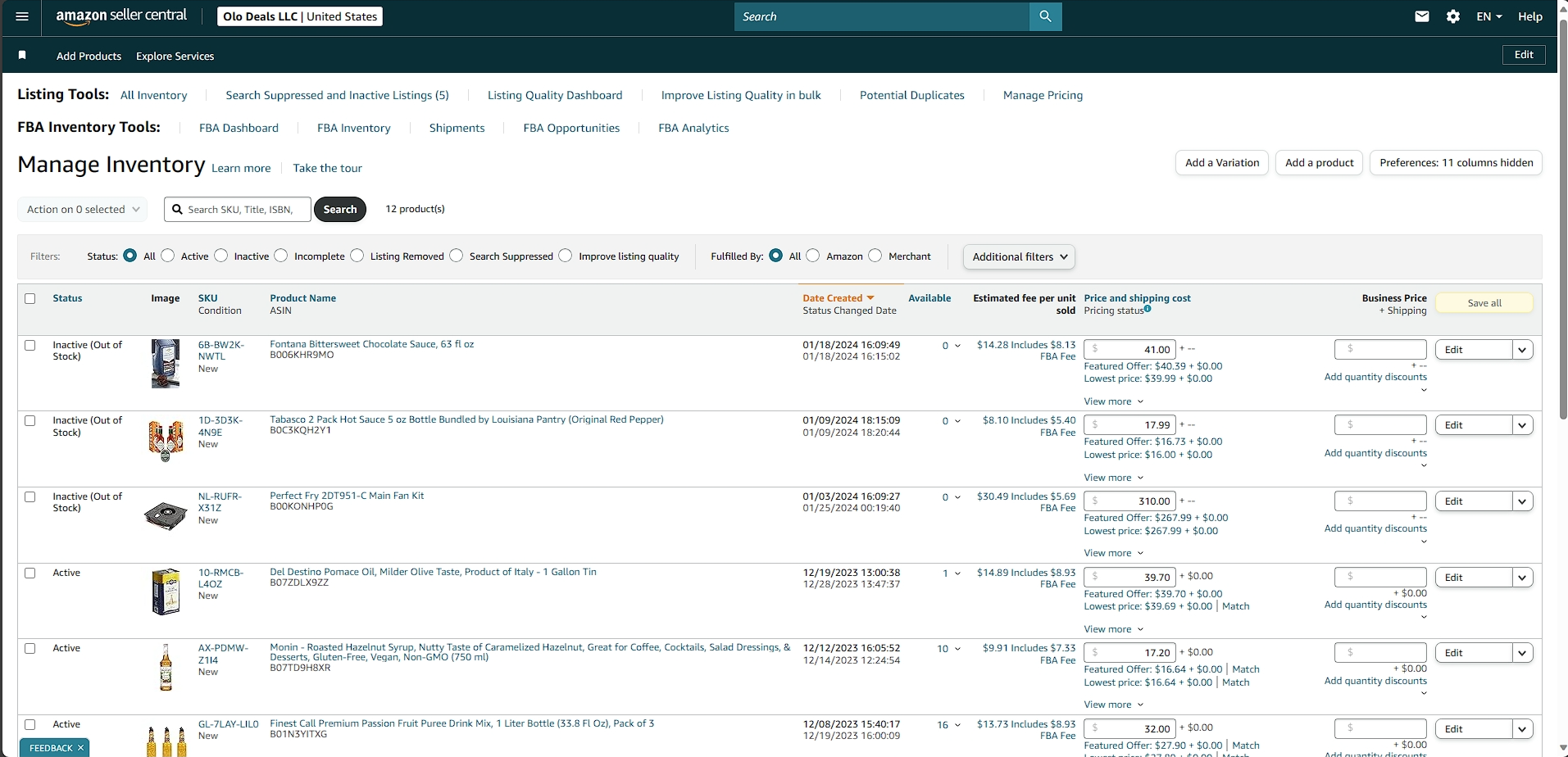Open the settings gear icon
This screenshot has width=1568, height=757.
(x=1453, y=16)
